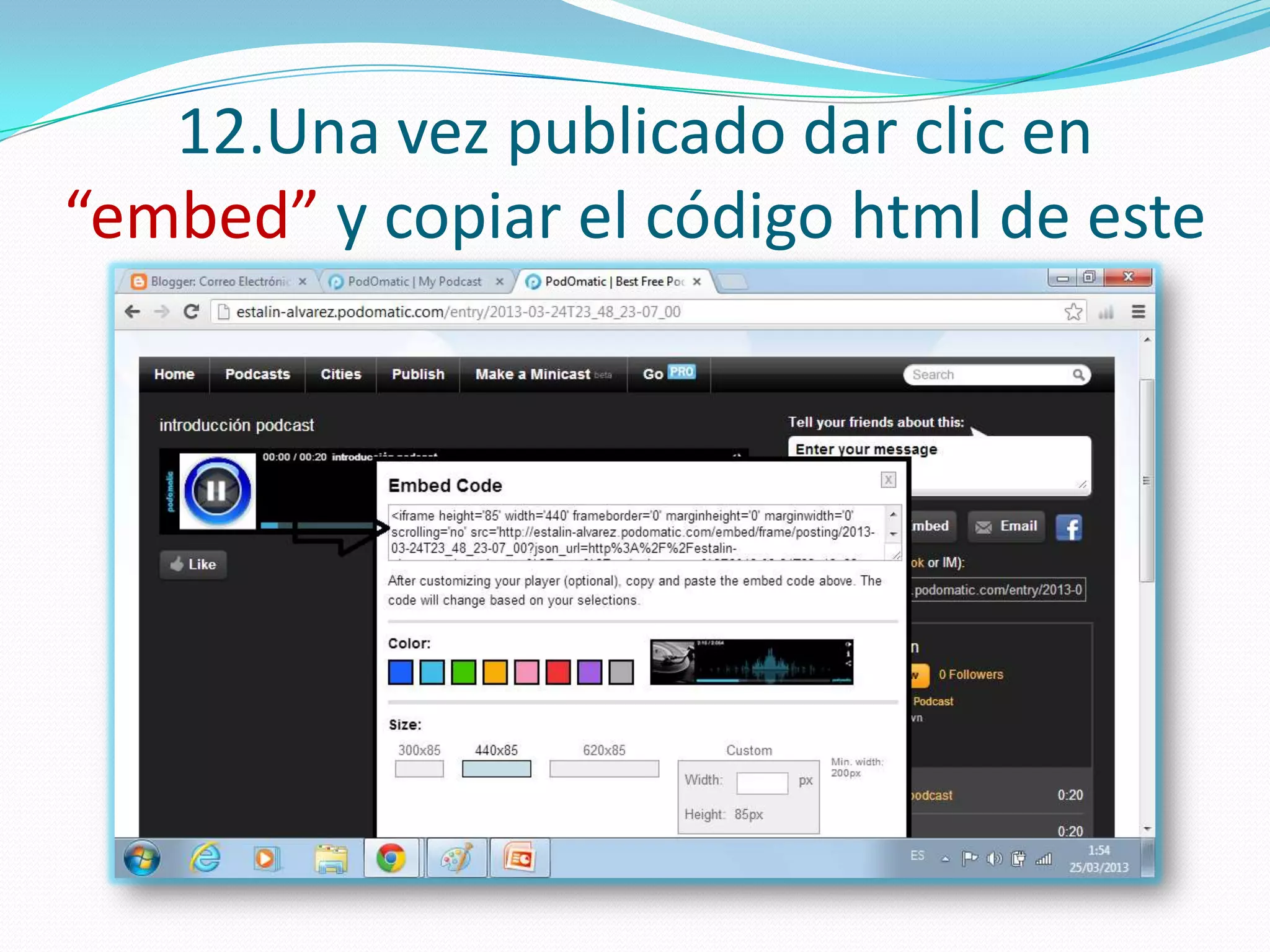Share on Facebook icon

point(1069,527)
